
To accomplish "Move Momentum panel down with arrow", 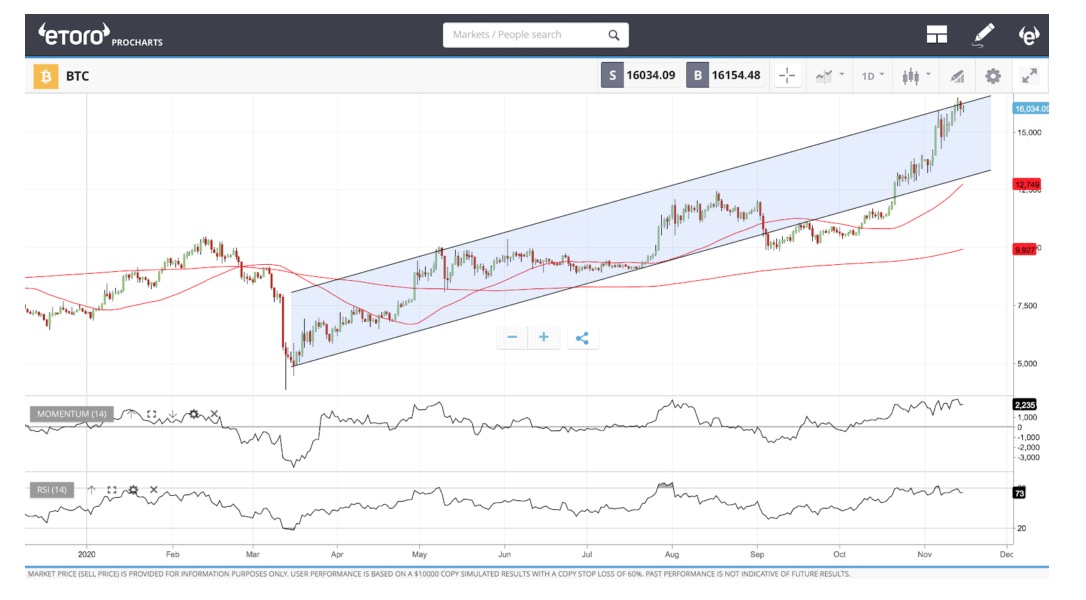I will 172,414.
